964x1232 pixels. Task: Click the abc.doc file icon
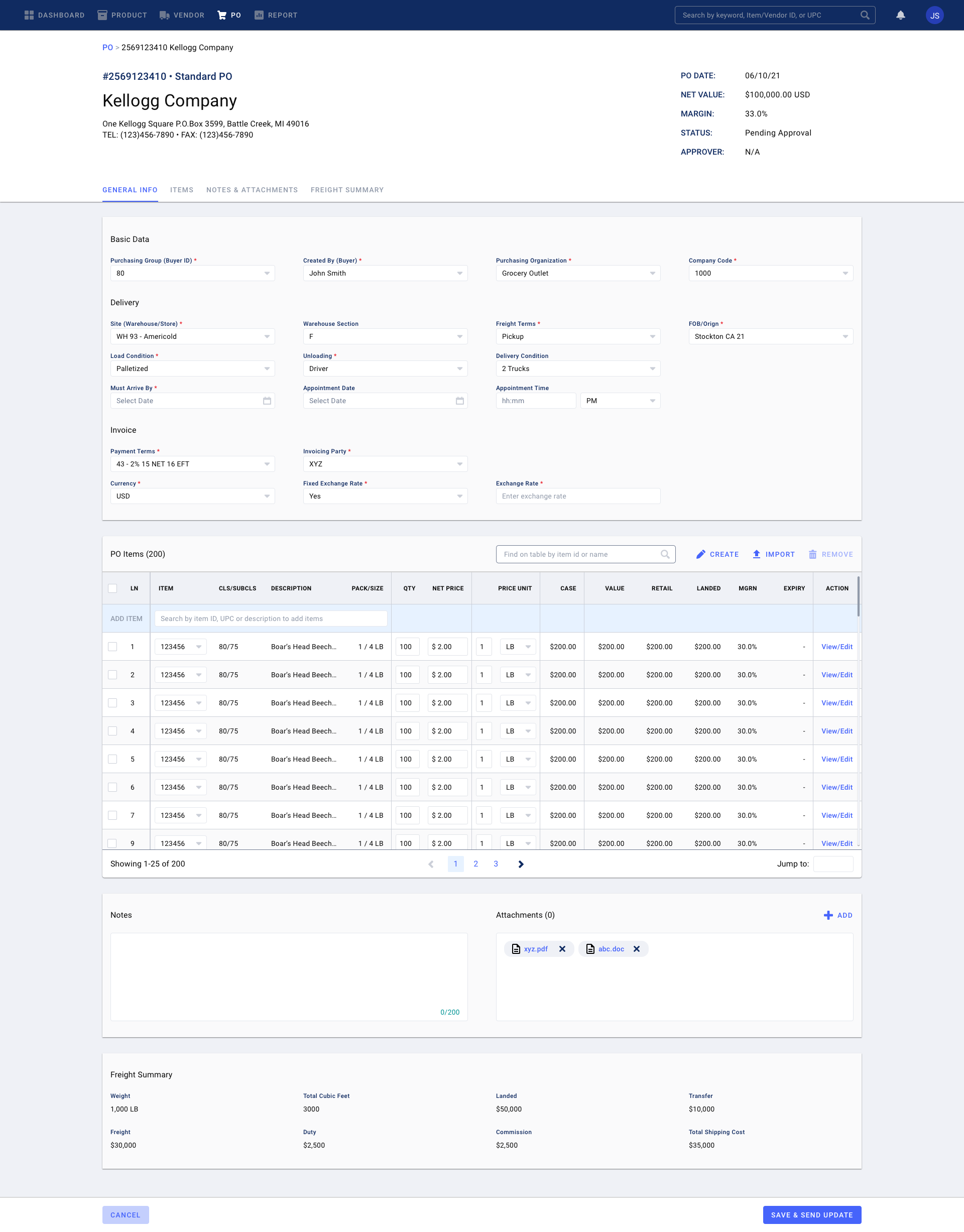(590, 949)
